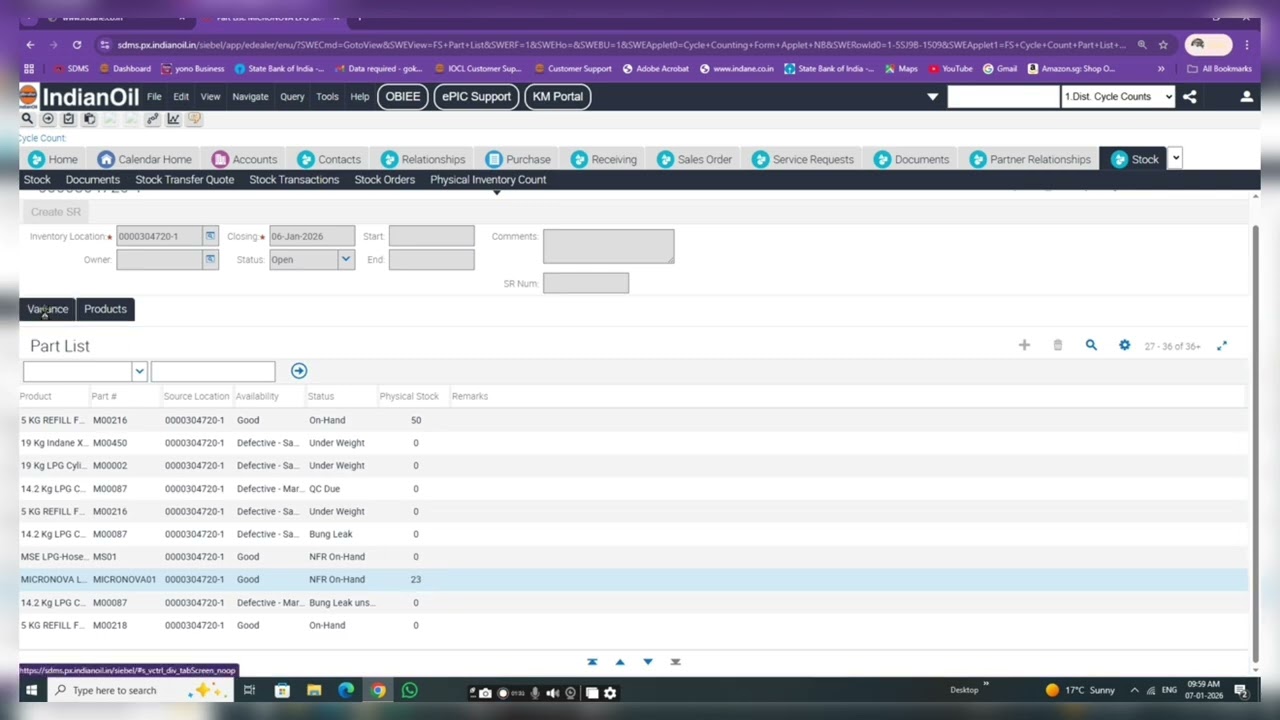Click the KM Portal button

[558, 97]
